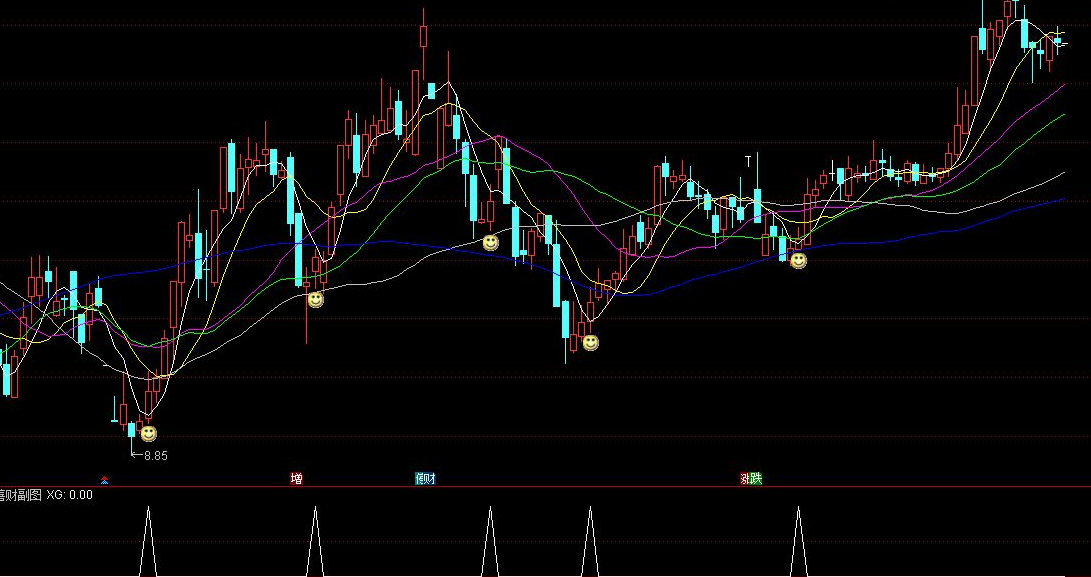The image size is (1091, 577).
Task: Open the red 增 event marker
Action: (296, 479)
